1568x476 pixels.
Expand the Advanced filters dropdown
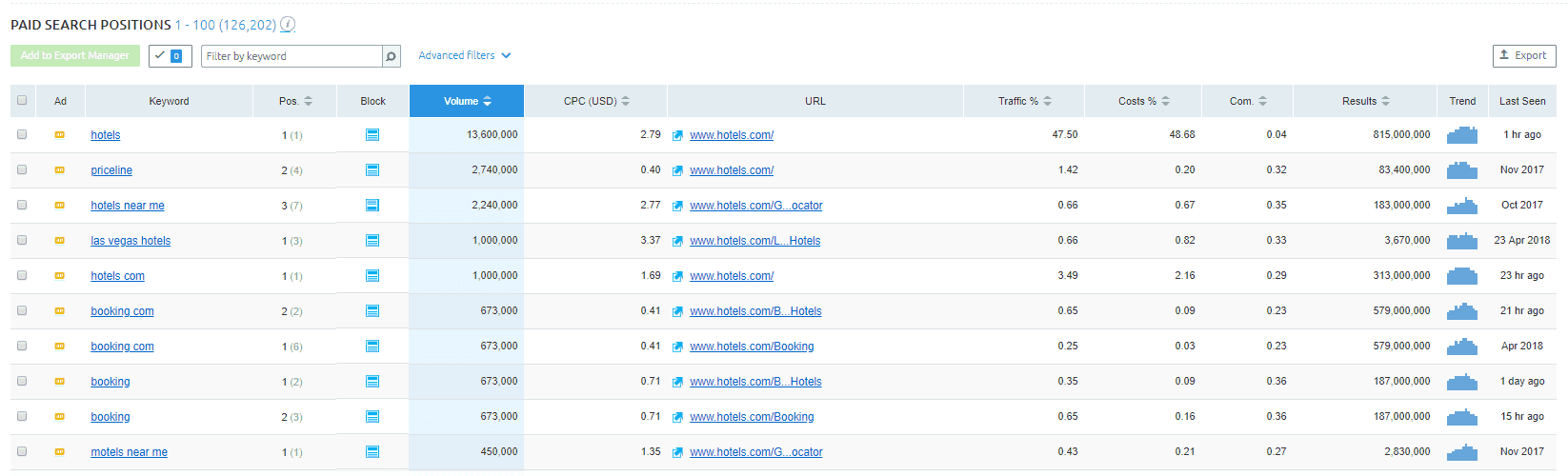coord(465,56)
